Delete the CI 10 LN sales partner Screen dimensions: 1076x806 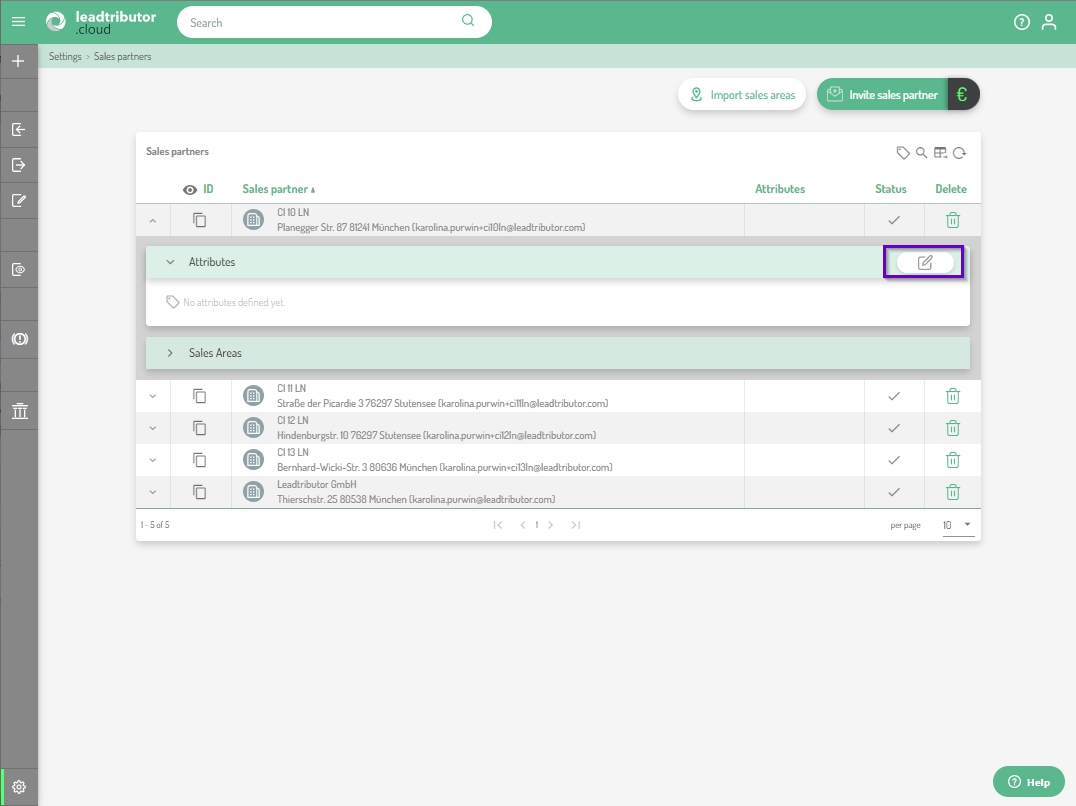(x=953, y=220)
